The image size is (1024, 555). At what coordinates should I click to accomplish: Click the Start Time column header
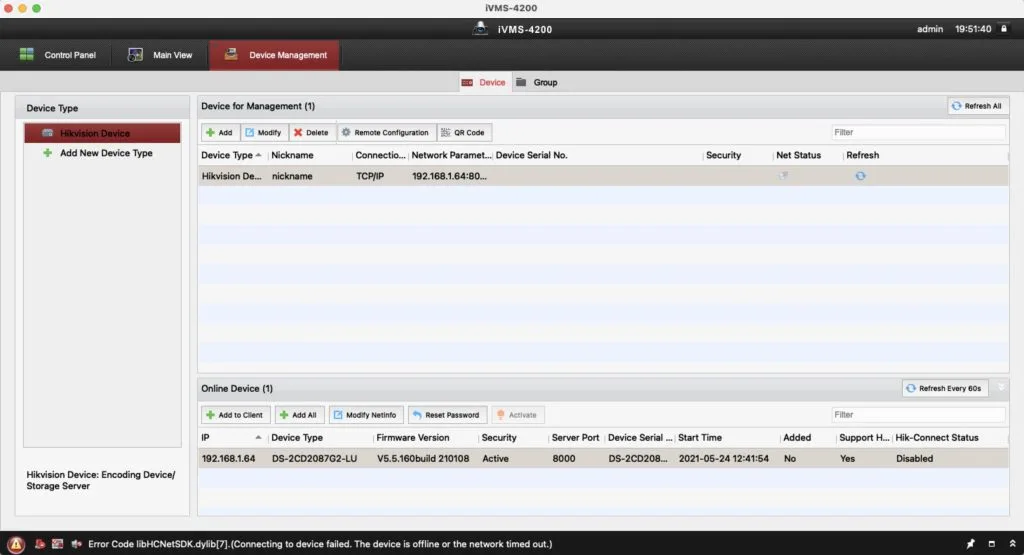point(699,437)
